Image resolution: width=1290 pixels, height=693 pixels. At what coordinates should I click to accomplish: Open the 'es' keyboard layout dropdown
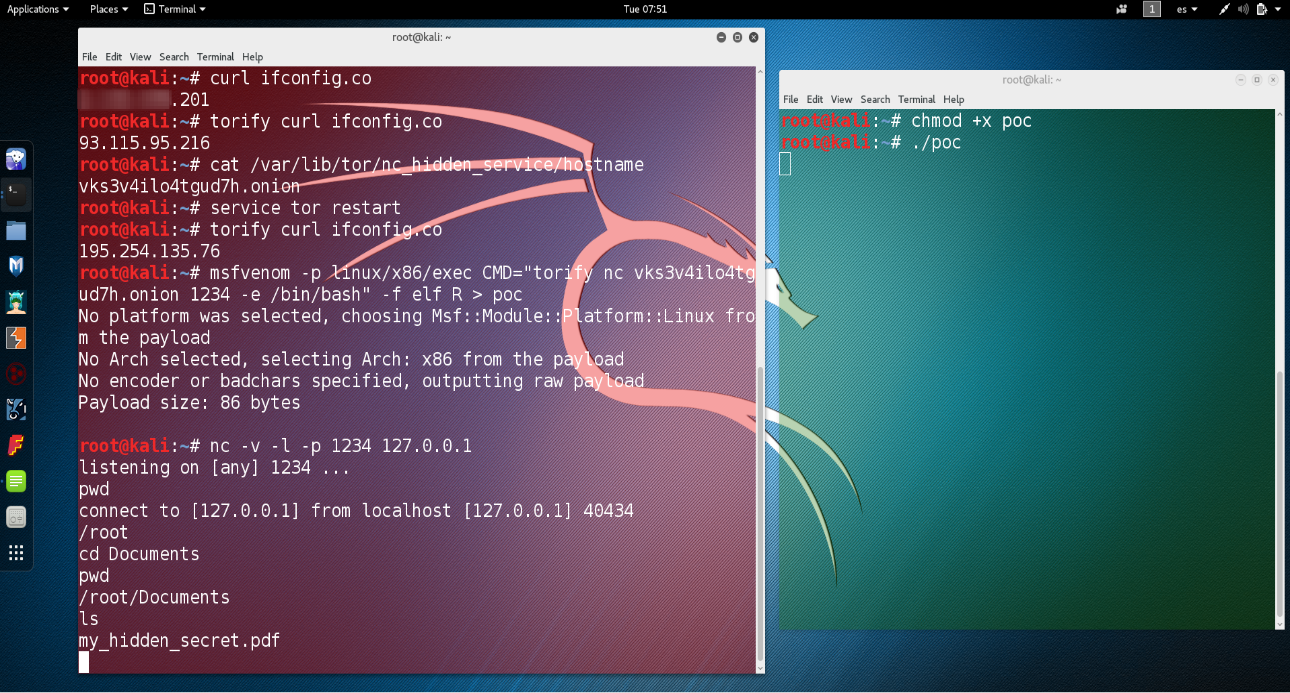(1187, 9)
